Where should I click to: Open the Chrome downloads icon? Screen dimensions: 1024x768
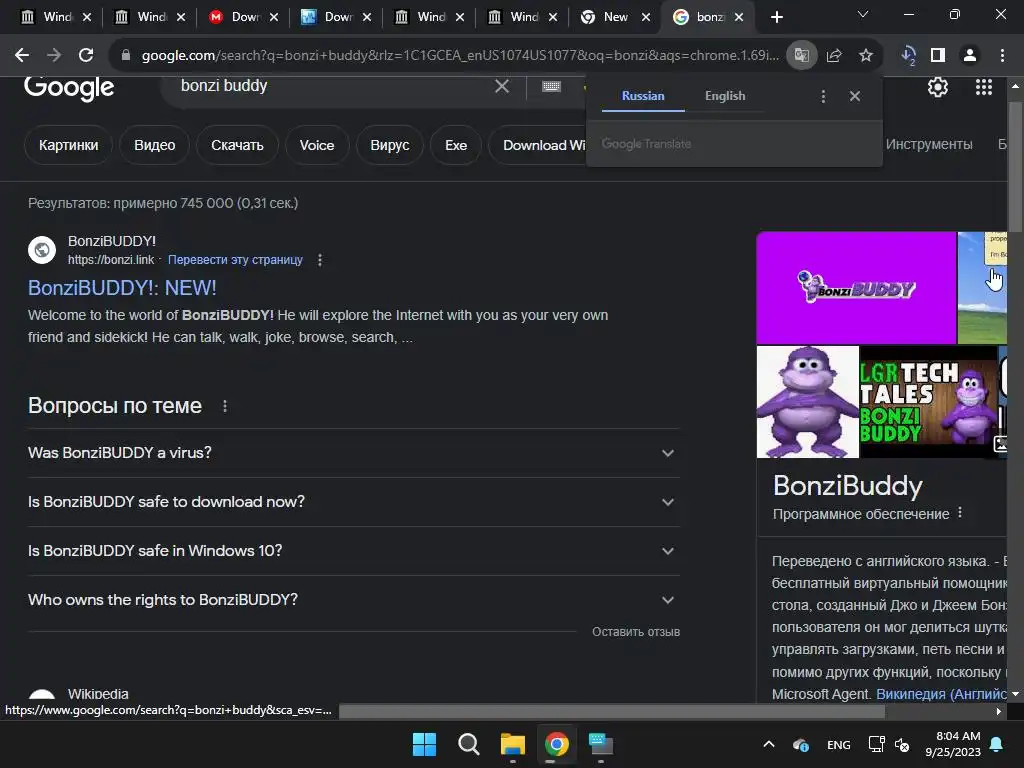(x=908, y=56)
